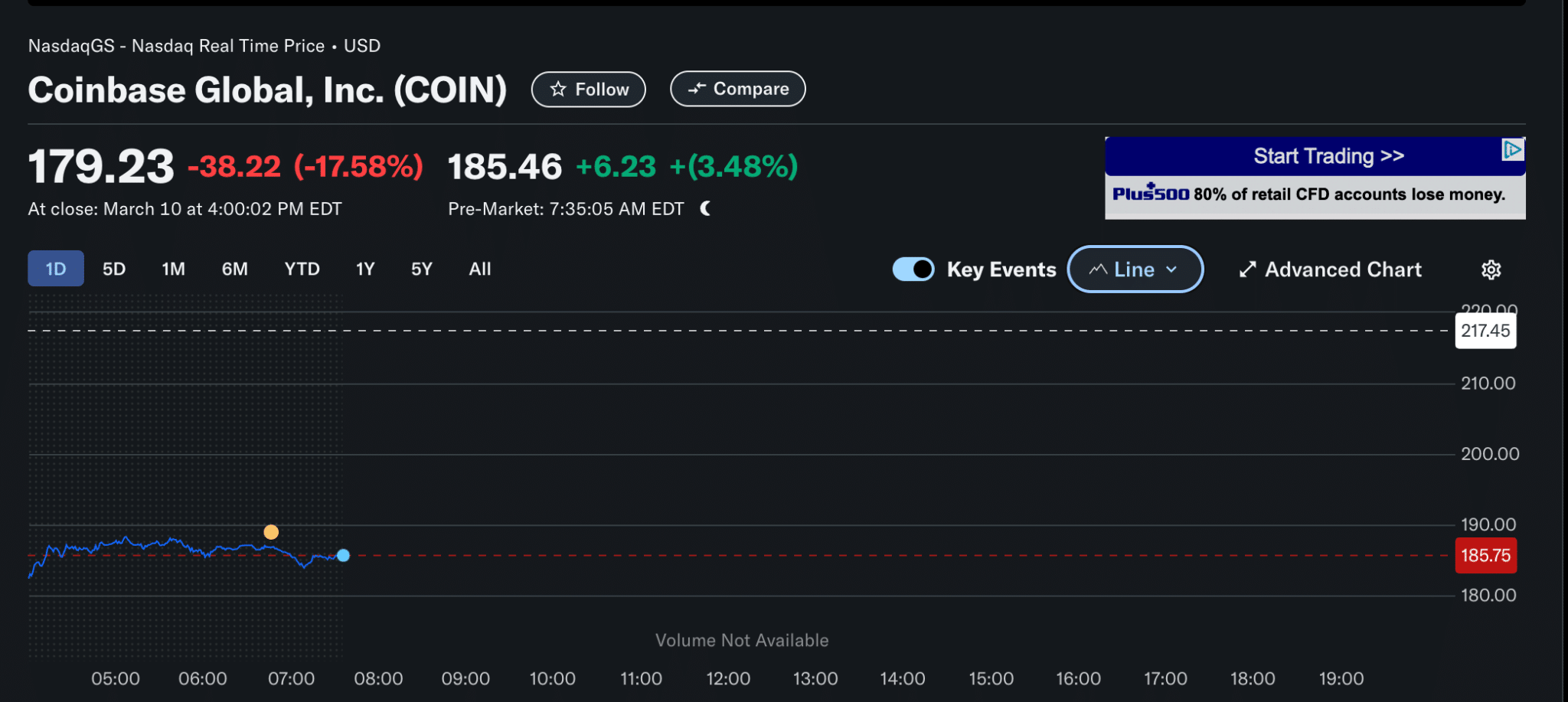Image resolution: width=1568 pixels, height=702 pixels.
Task: Click the Follow star button
Action: (588, 90)
